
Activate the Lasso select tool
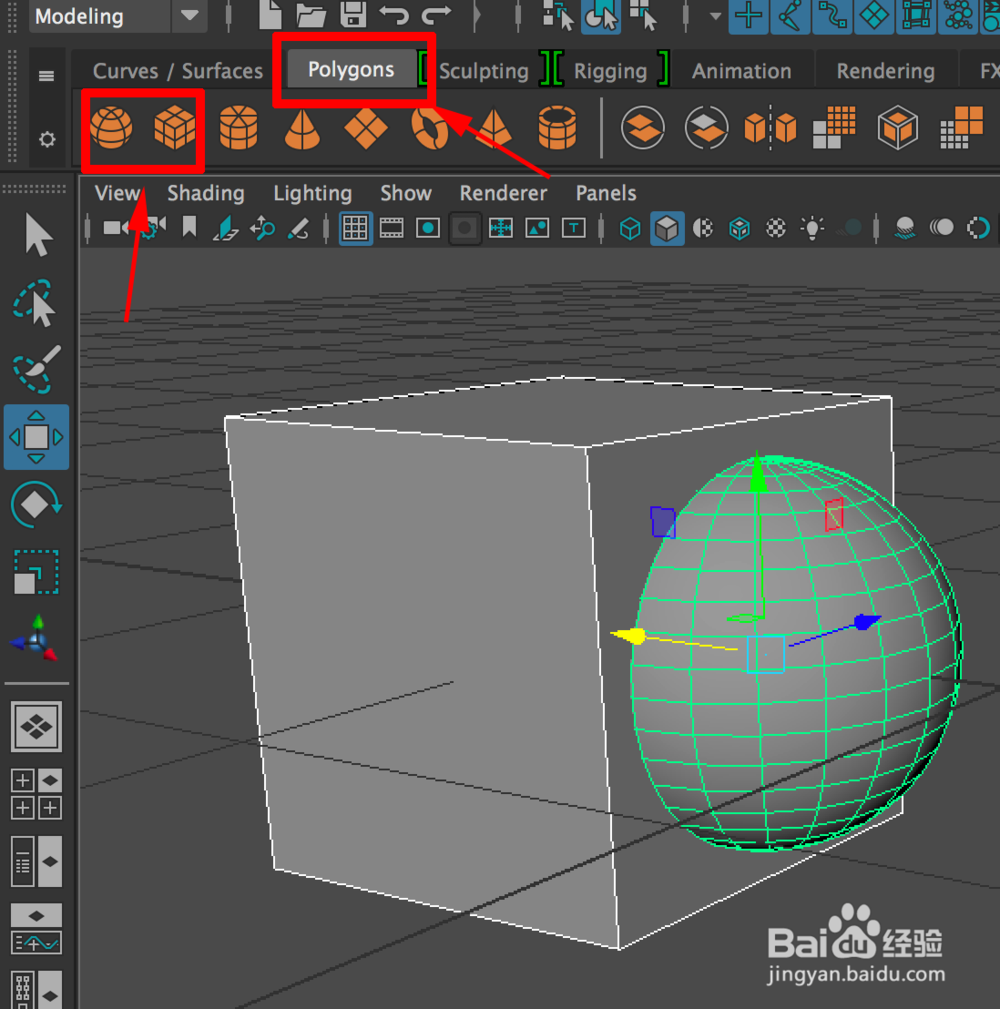pyautogui.click(x=35, y=302)
